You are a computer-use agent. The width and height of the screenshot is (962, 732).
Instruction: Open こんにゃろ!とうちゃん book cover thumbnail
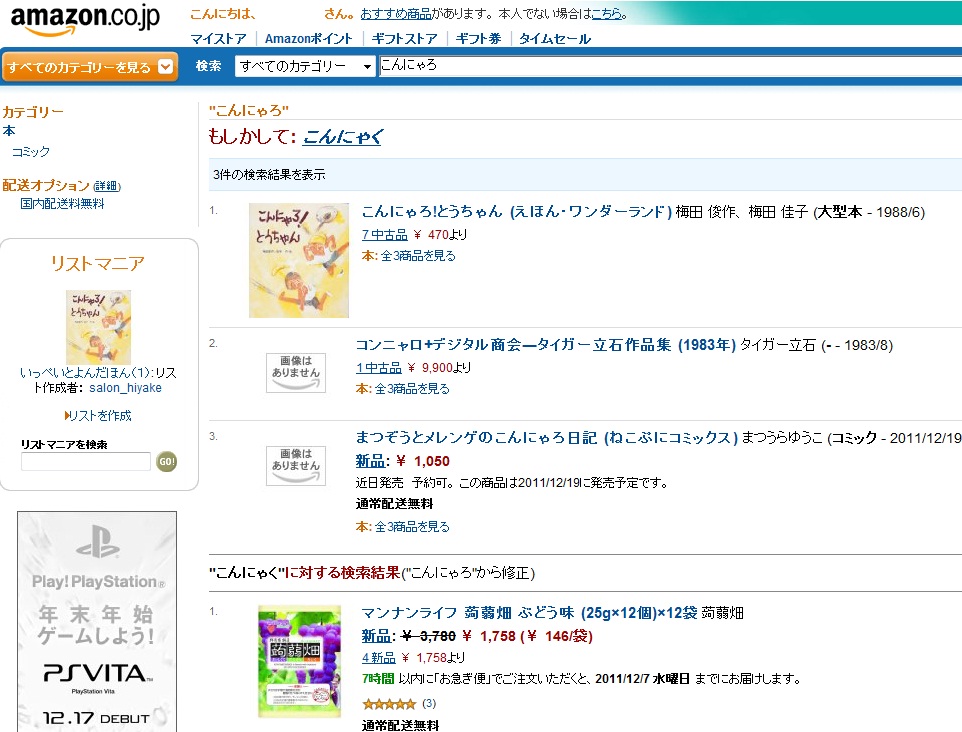point(299,261)
